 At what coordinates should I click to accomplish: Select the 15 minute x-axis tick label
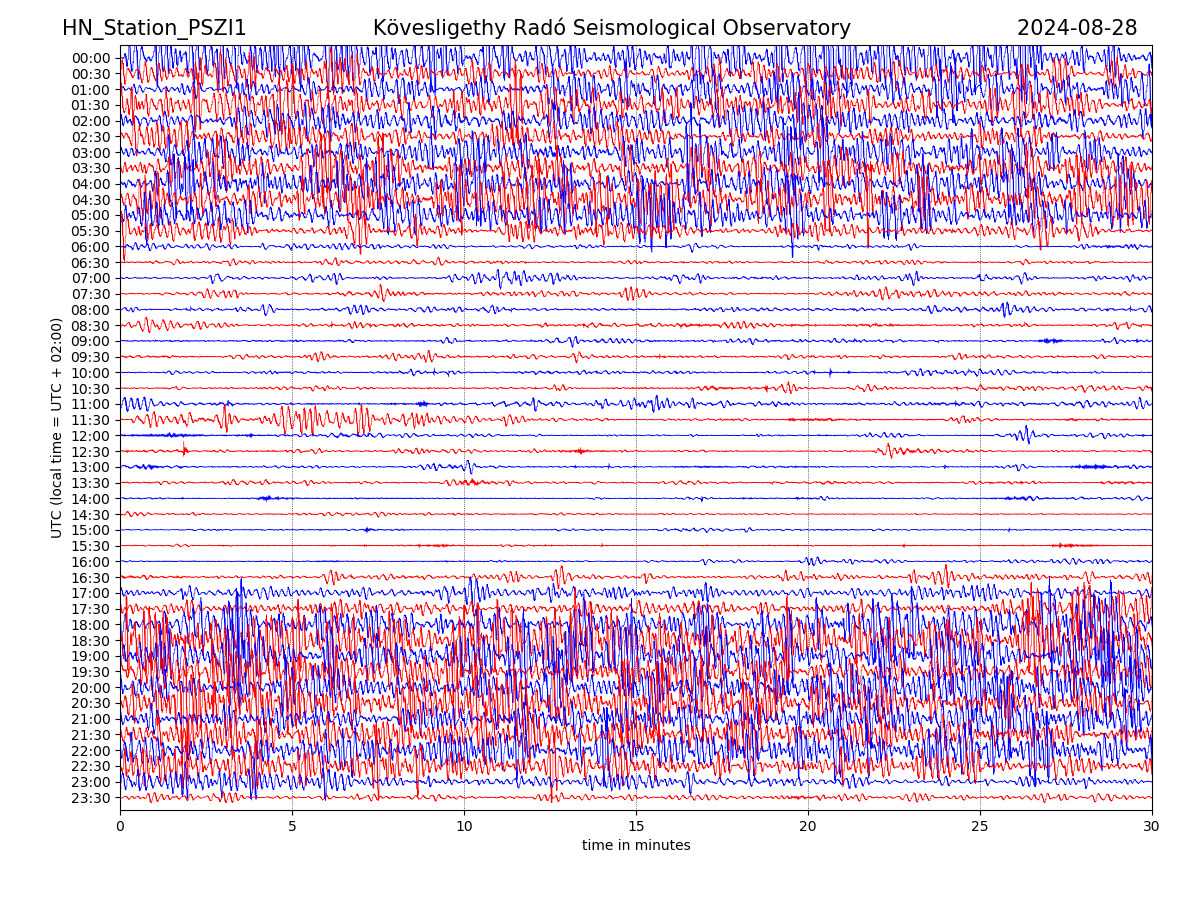click(x=636, y=827)
